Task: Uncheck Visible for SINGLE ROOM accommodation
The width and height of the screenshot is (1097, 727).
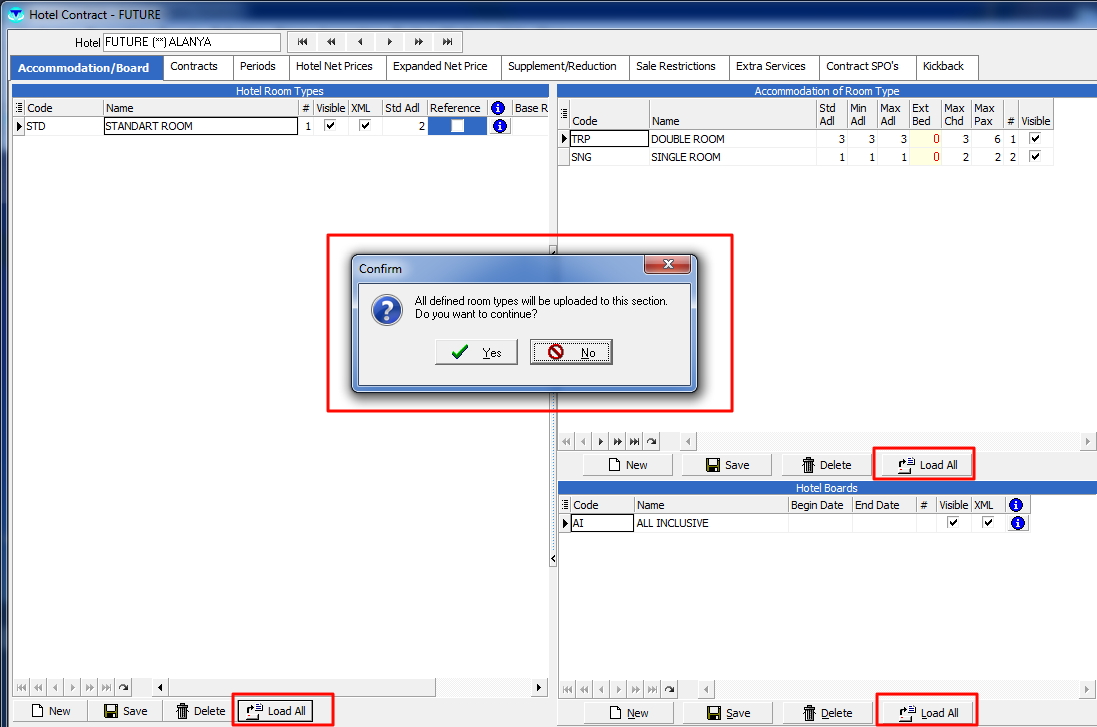Action: (x=1035, y=157)
